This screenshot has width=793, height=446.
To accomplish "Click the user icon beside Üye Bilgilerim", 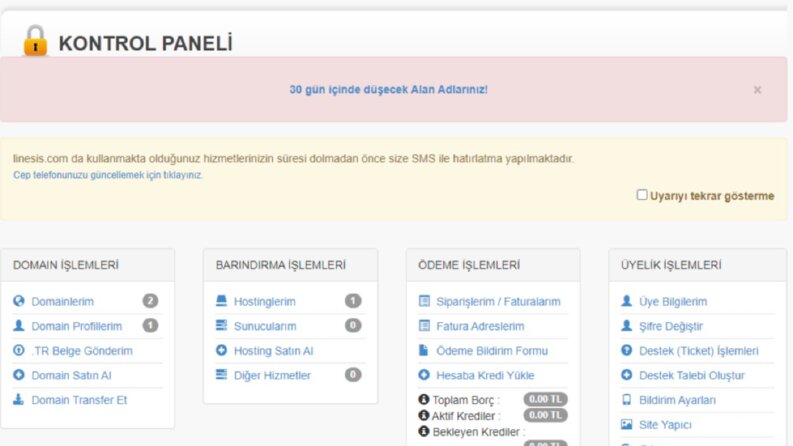I will [627, 301].
